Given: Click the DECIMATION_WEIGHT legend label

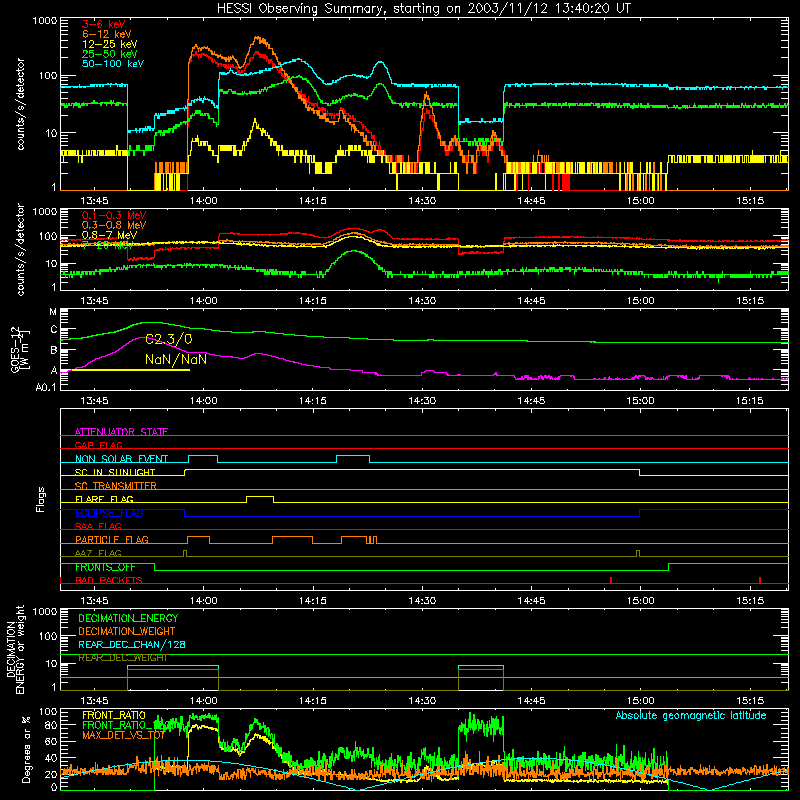Looking at the screenshot, I should tap(127, 631).
